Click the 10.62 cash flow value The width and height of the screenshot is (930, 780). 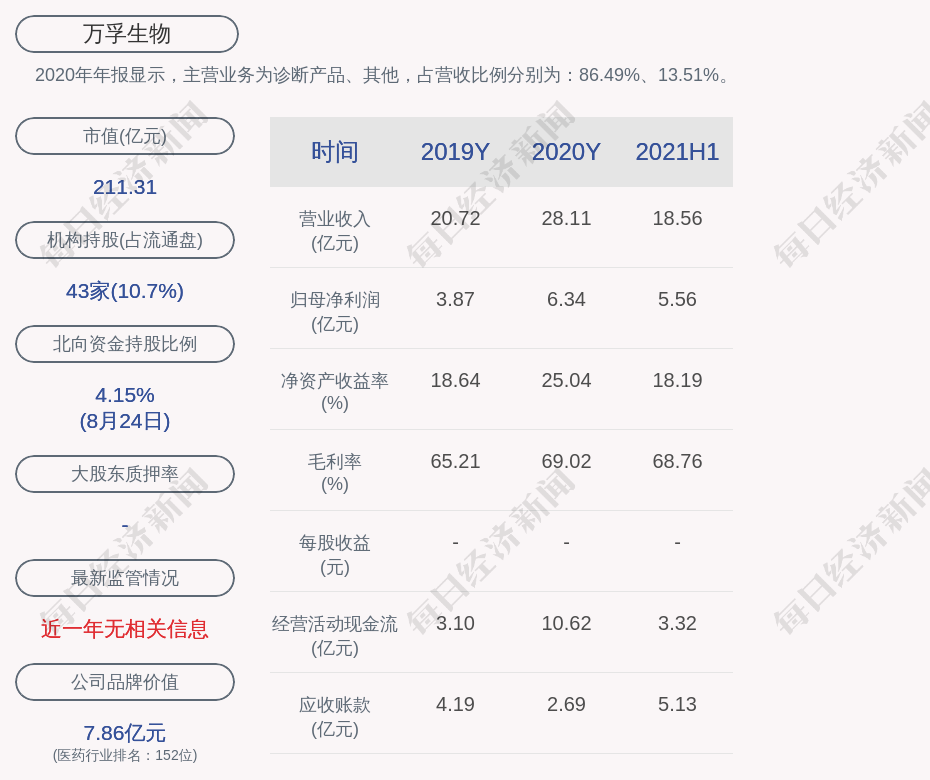tap(566, 623)
